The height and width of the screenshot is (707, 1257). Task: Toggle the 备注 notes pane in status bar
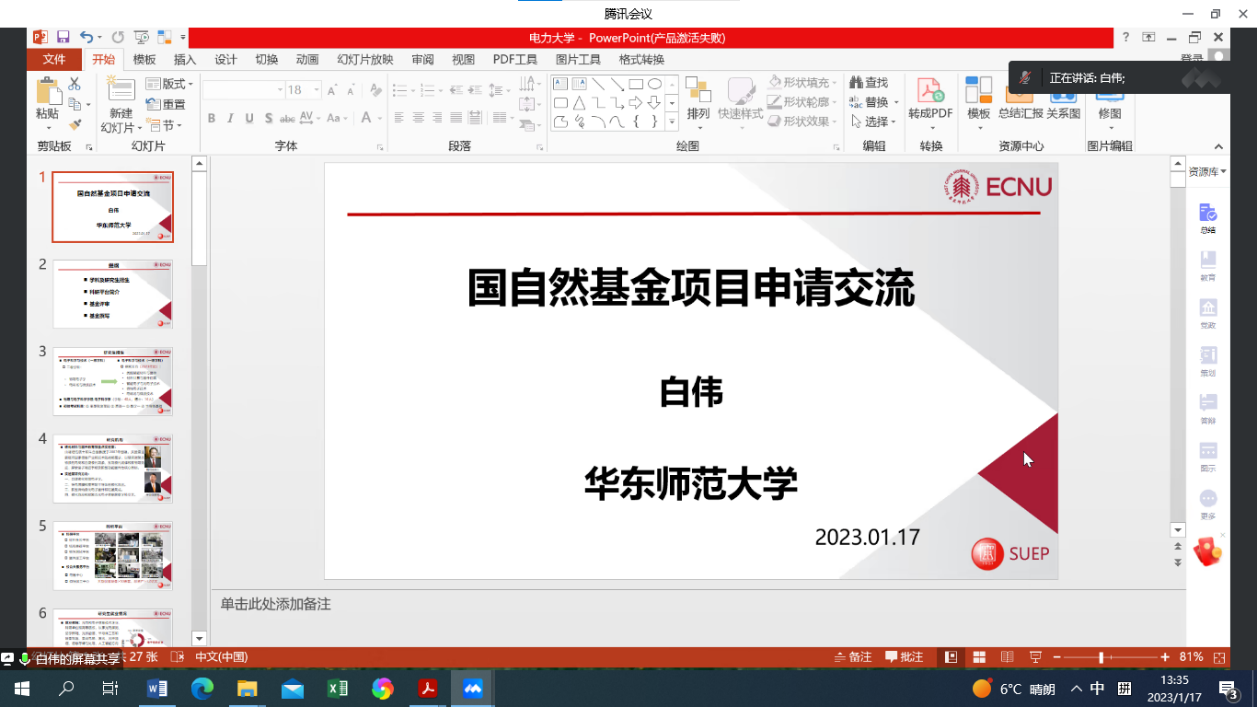click(x=852, y=657)
